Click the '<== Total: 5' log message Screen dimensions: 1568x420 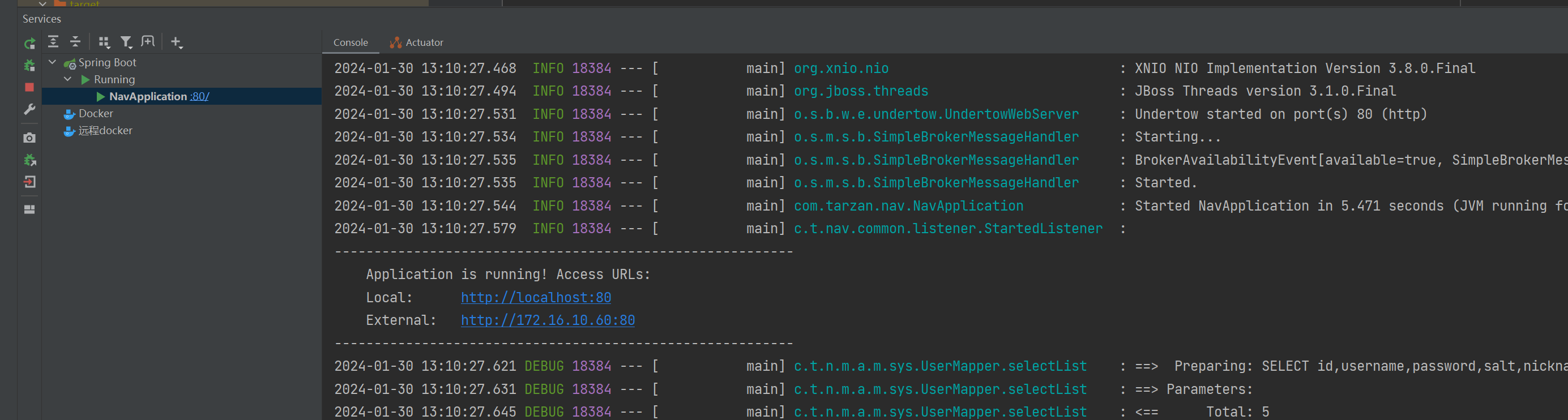tap(1202, 412)
